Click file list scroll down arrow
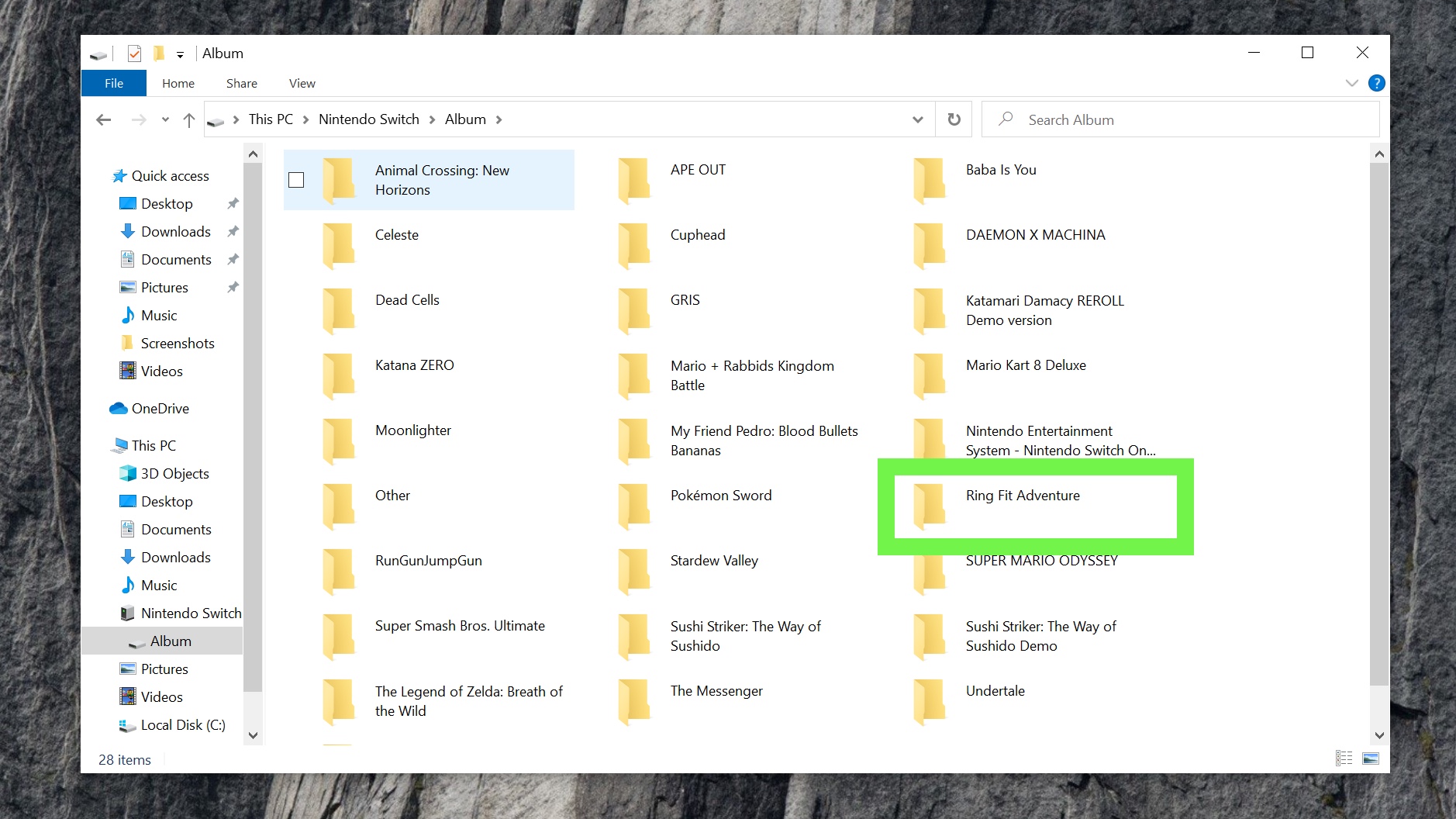The height and width of the screenshot is (819, 1456). coord(1379,735)
